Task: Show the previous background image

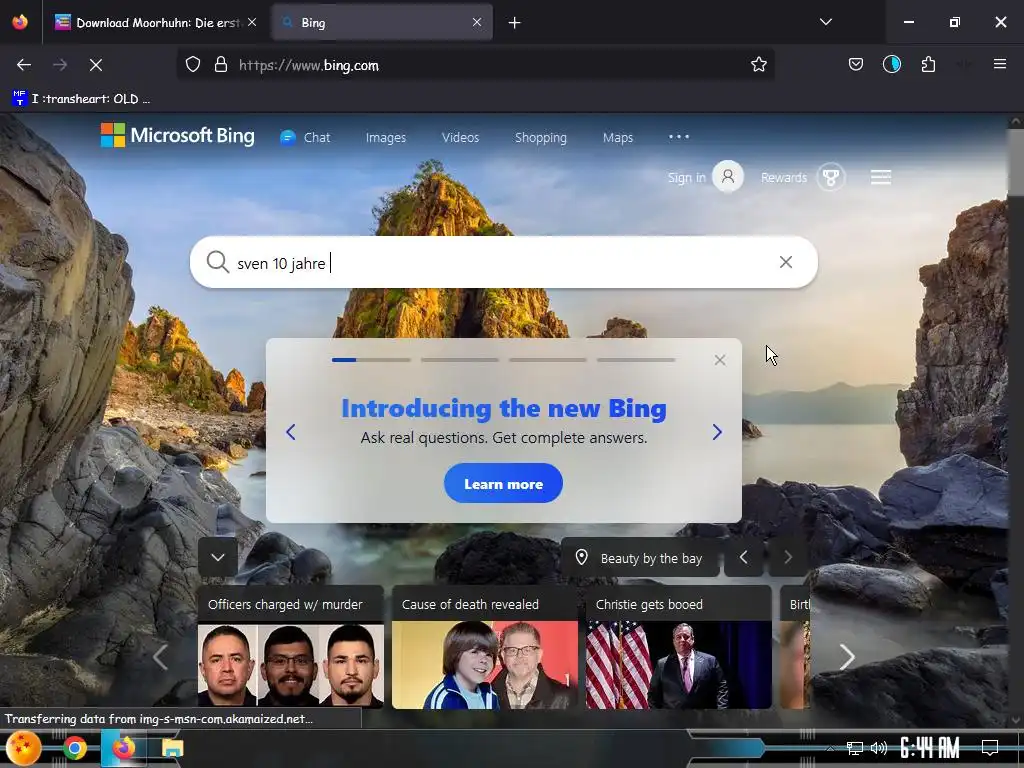Action: point(743,557)
